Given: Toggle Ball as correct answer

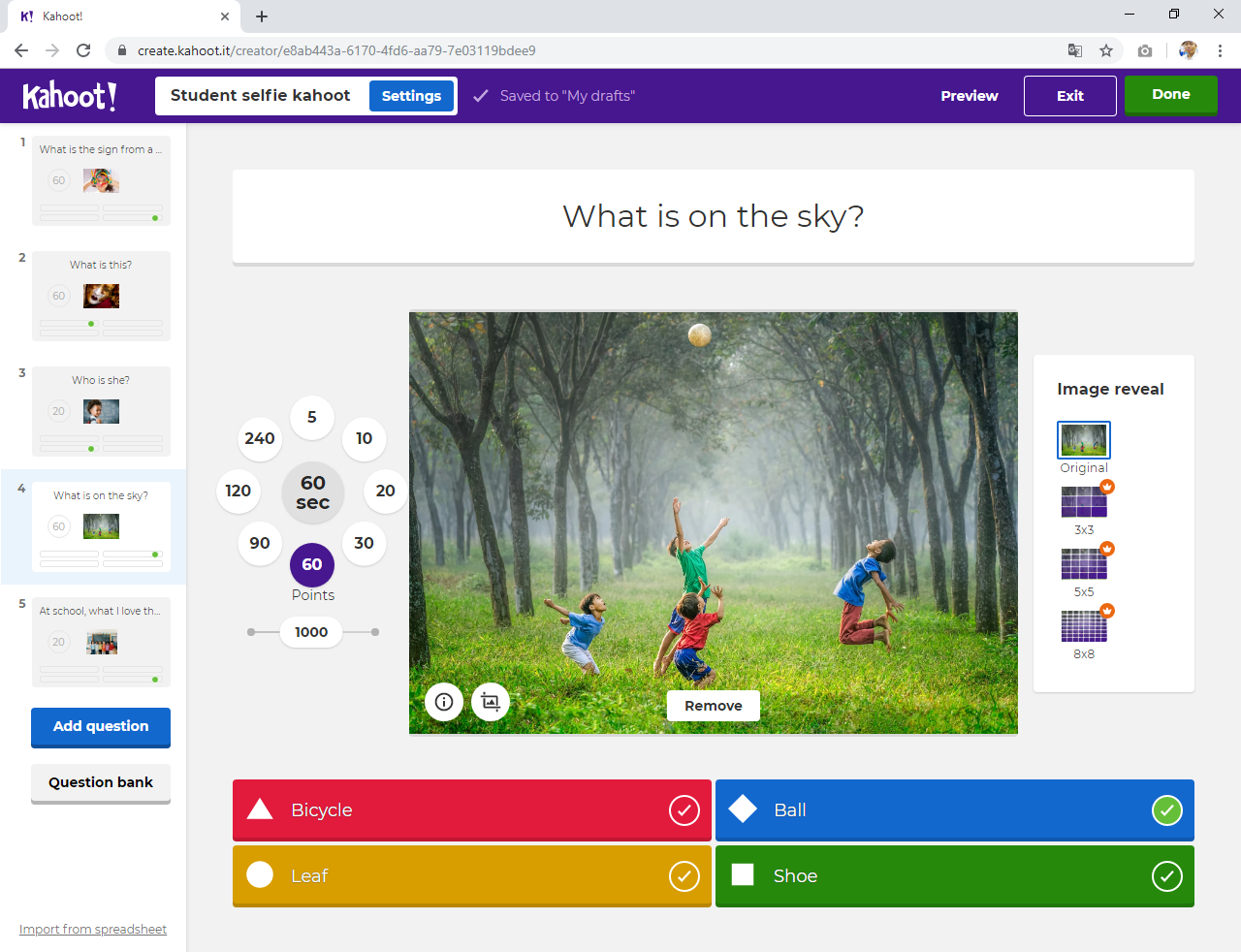Looking at the screenshot, I should 1166,810.
